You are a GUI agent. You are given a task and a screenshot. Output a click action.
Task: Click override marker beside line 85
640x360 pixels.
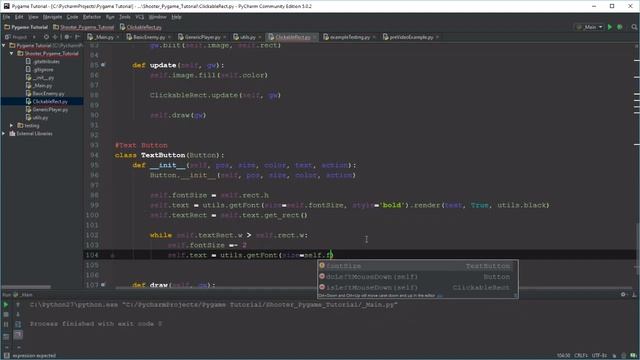tap(103, 65)
